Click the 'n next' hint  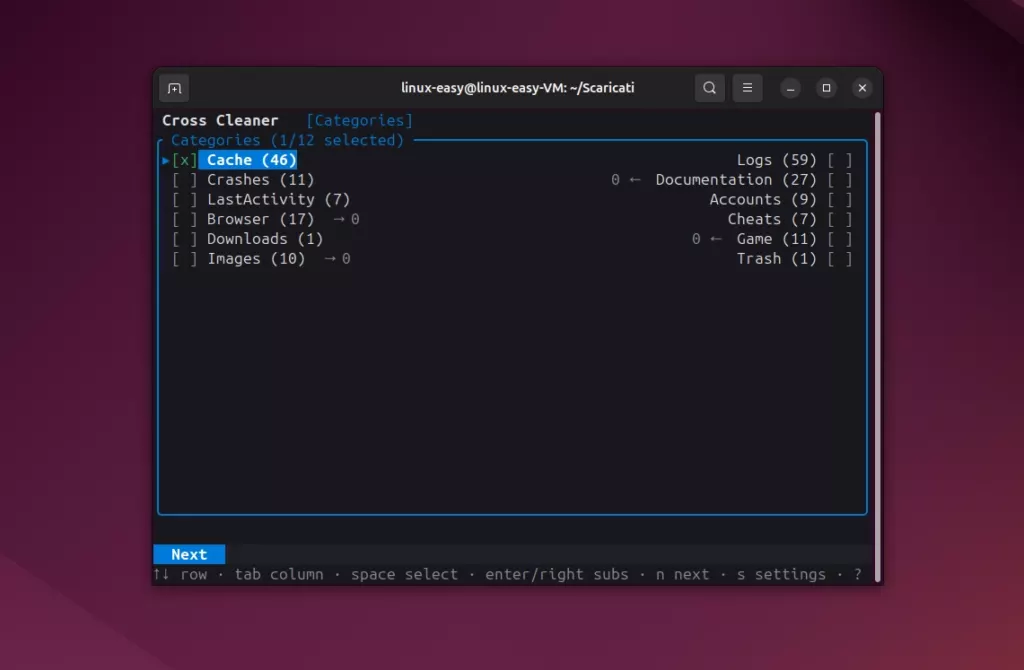click(682, 575)
